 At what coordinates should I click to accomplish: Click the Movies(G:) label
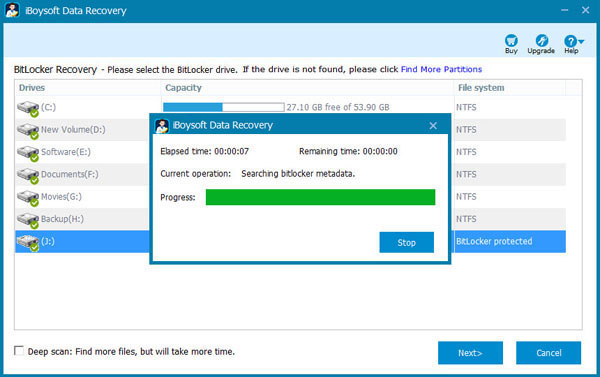61,197
